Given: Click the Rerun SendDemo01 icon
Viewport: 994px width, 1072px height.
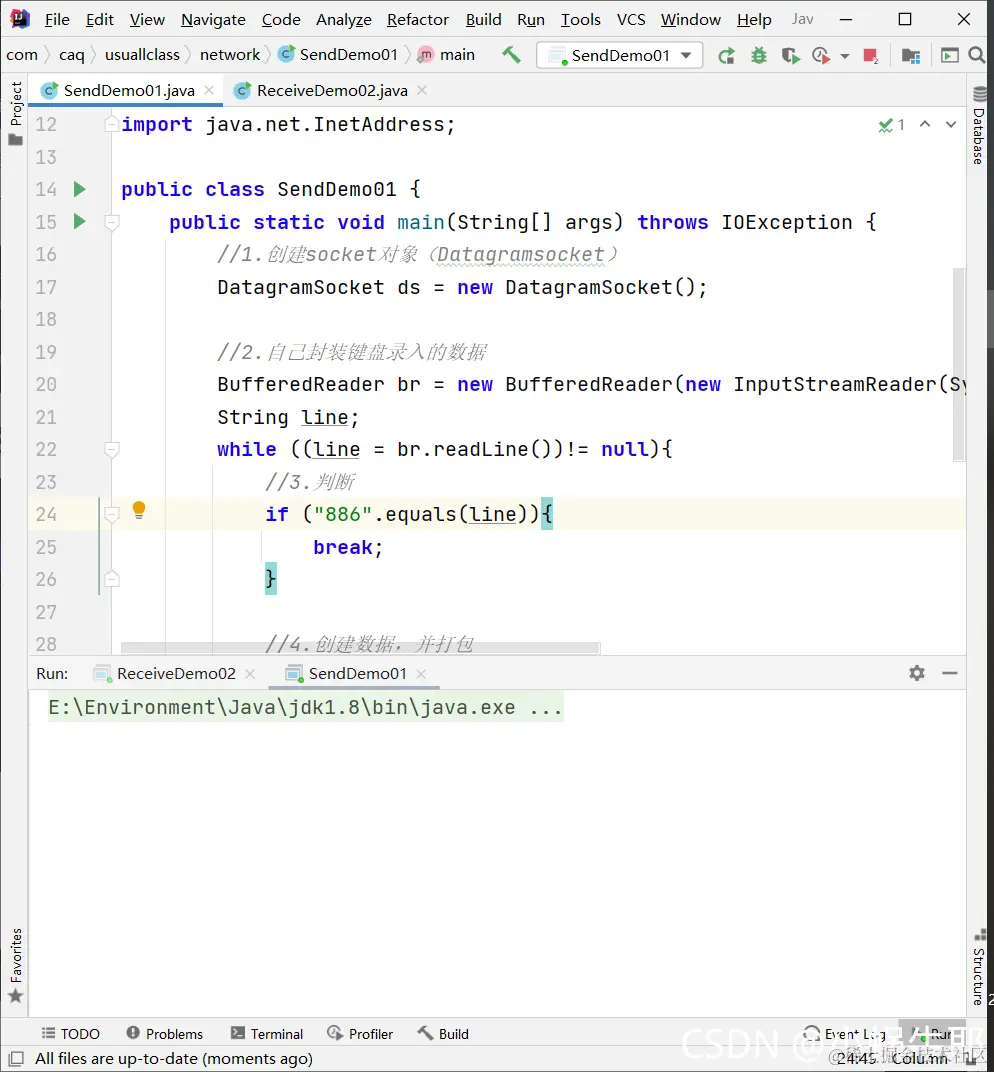Looking at the screenshot, I should click(x=727, y=55).
